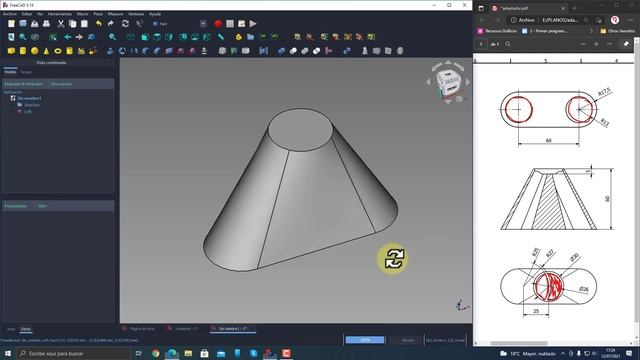
Task: Click the navigation cube in 3D view
Action: coord(448,82)
